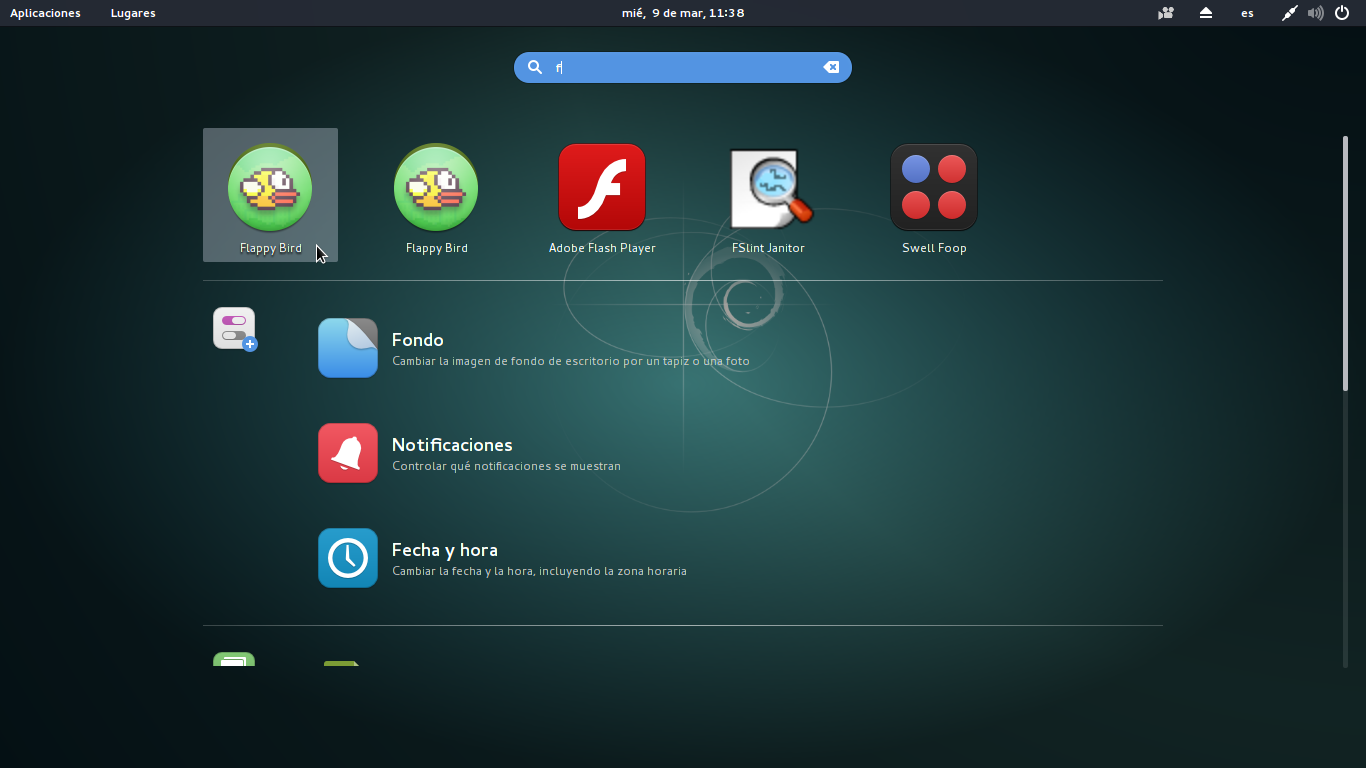Open the clock and calendar dropdown

(683, 13)
